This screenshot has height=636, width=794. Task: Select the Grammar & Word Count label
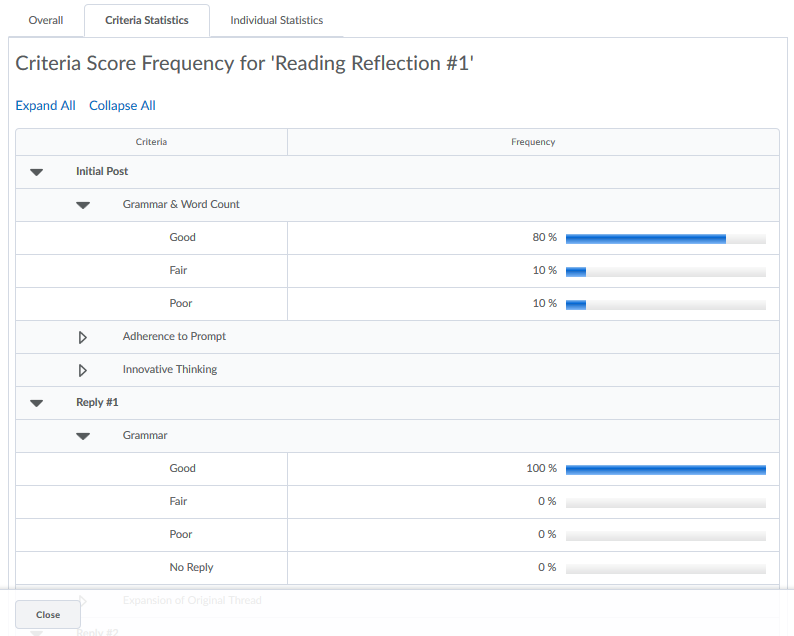click(181, 204)
